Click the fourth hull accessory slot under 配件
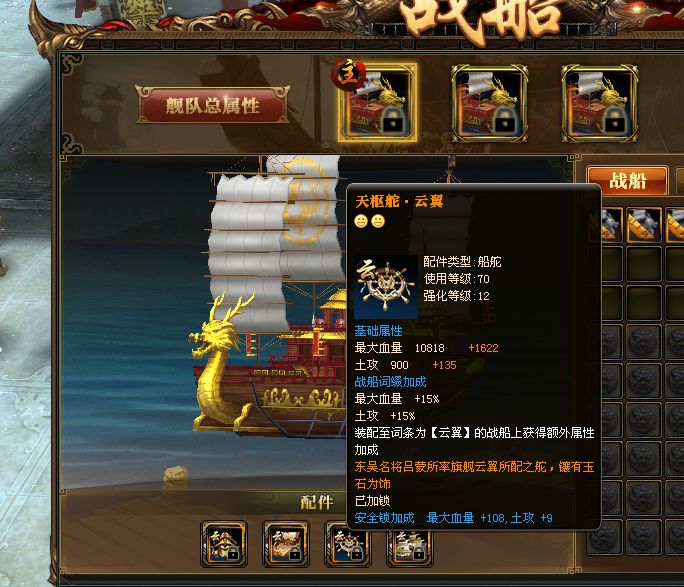684x587 pixels. 410,546
